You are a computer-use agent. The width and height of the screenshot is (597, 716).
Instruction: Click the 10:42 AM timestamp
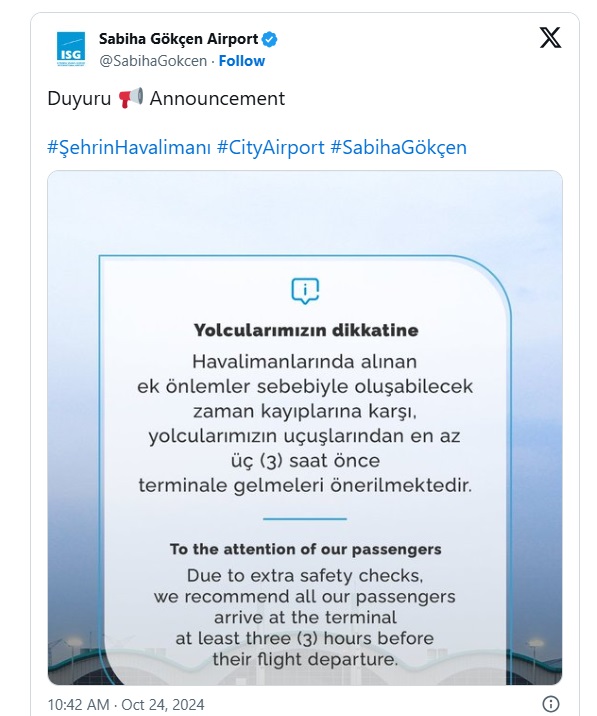(x=79, y=705)
